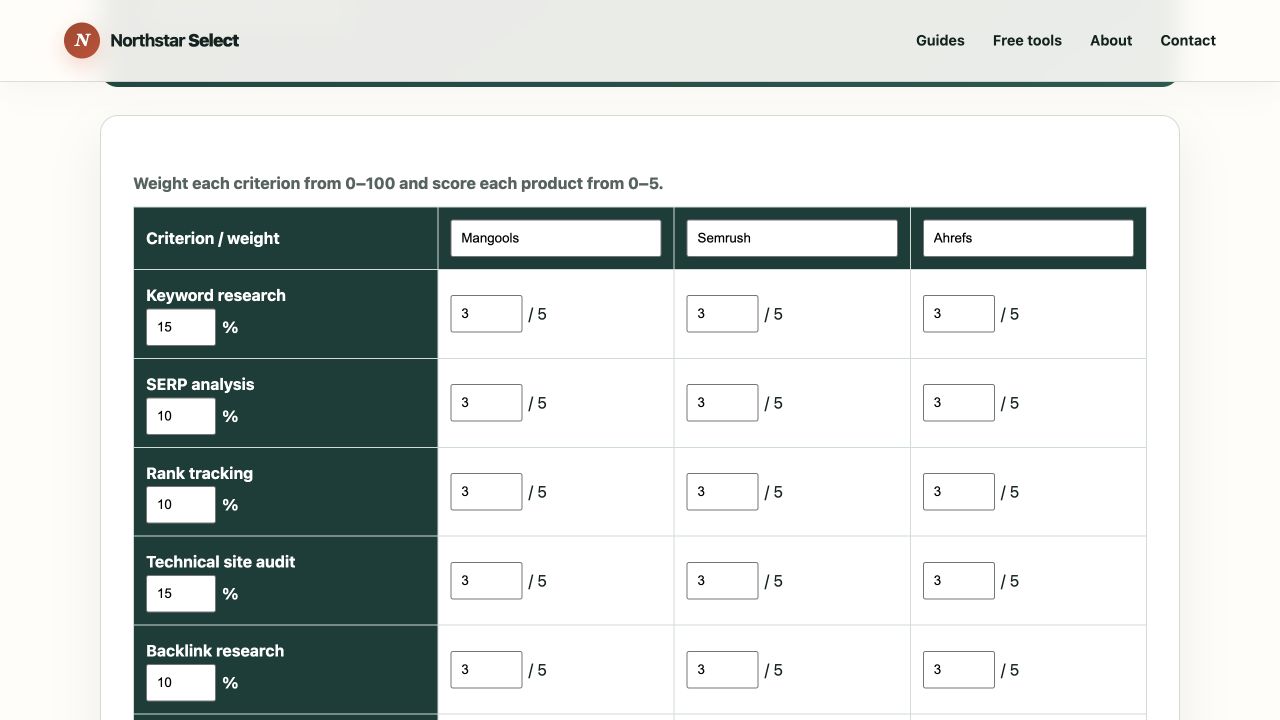Set Ahrefs score for Keyword research
The height and width of the screenshot is (720, 1280).
[x=958, y=314]
